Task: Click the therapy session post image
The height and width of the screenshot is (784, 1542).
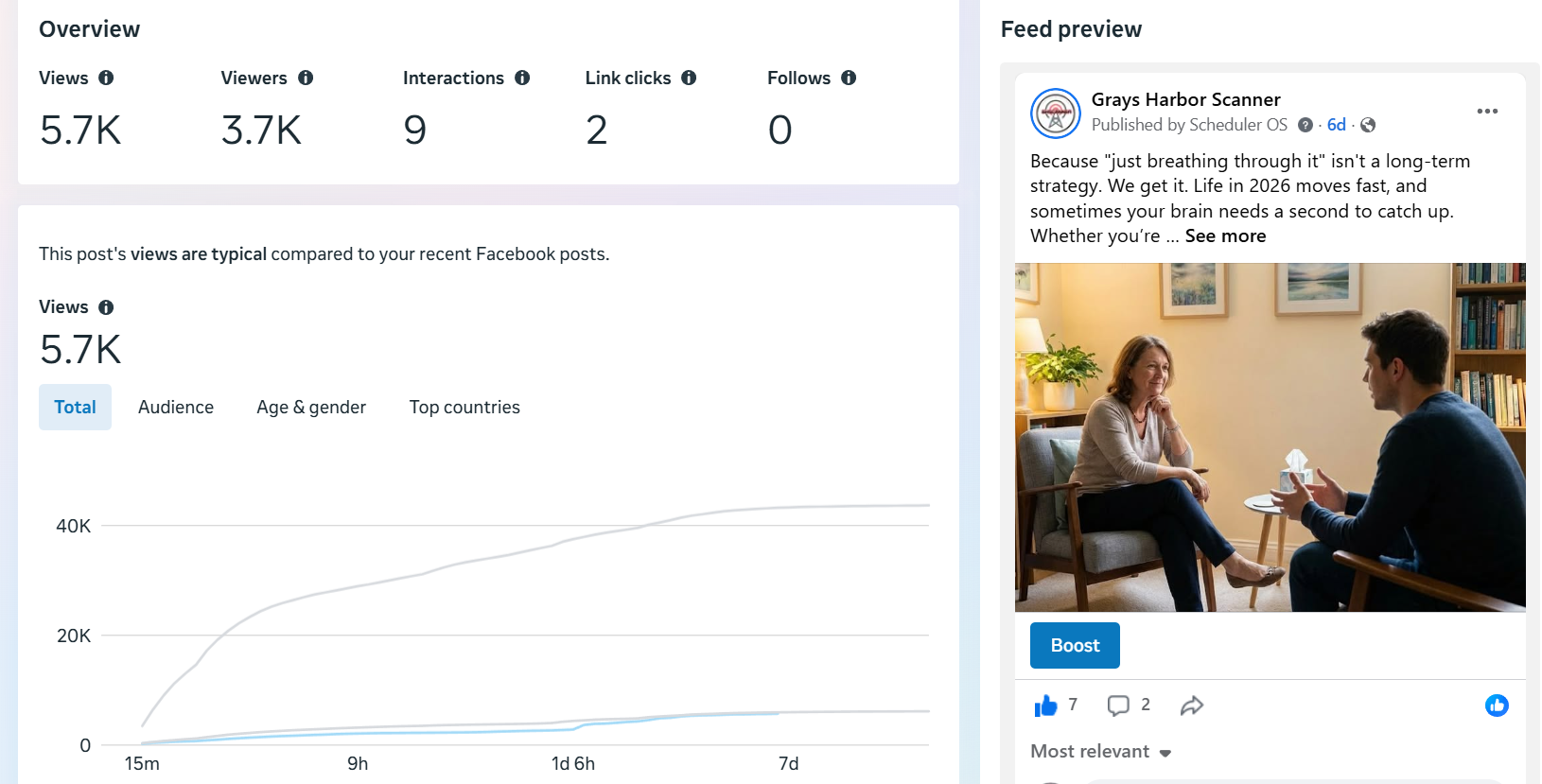Action: click(x=1270, y=437)
